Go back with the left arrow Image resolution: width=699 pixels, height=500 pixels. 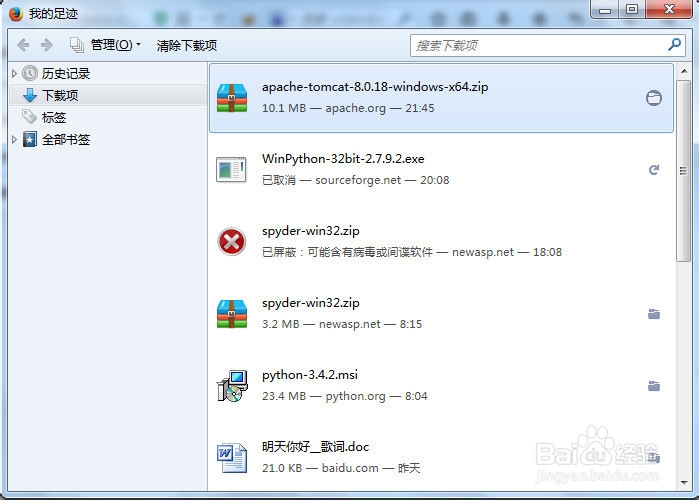coord(23,45)
